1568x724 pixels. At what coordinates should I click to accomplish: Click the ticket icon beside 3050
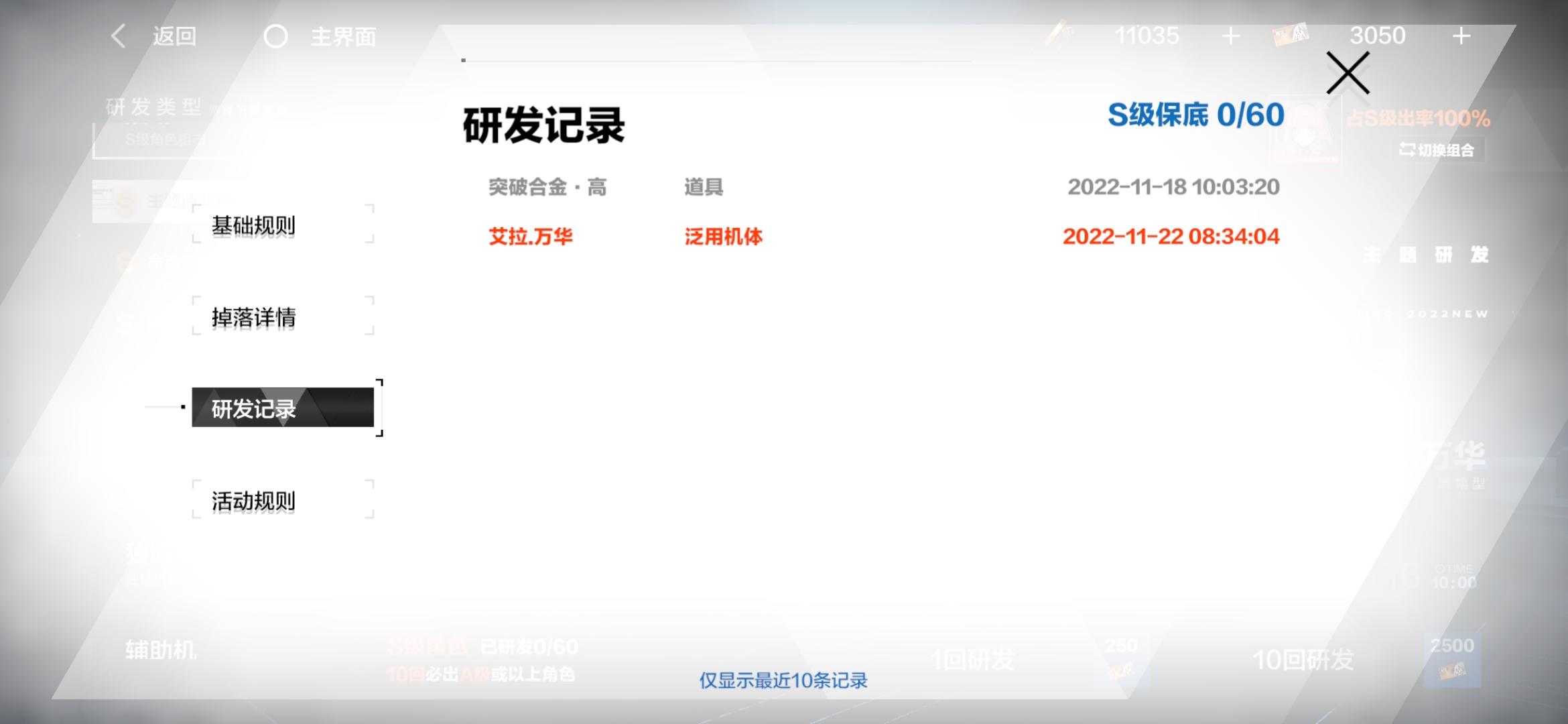1291,34
